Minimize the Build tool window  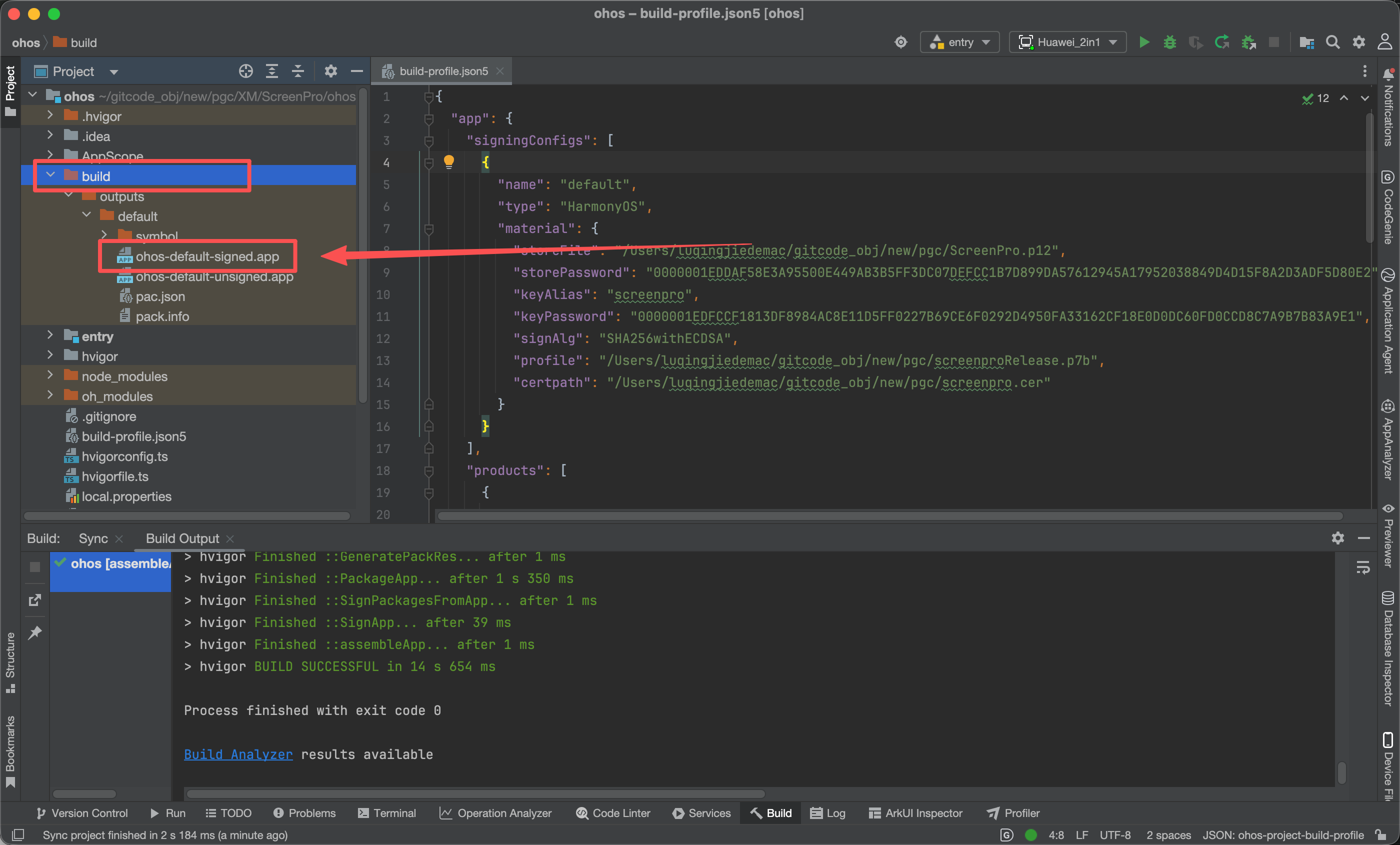[1363, 537]
